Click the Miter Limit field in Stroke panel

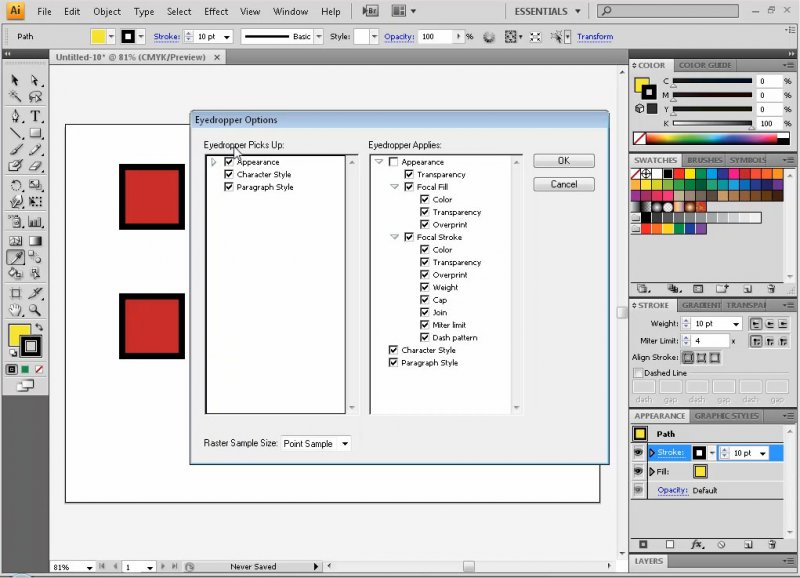[x=711, y=341]
